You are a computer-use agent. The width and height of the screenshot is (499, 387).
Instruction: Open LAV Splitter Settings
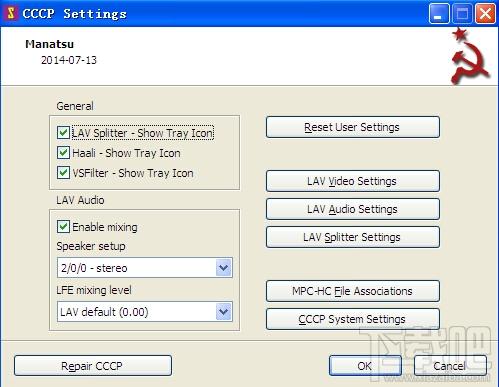click(x=353, y=237)
